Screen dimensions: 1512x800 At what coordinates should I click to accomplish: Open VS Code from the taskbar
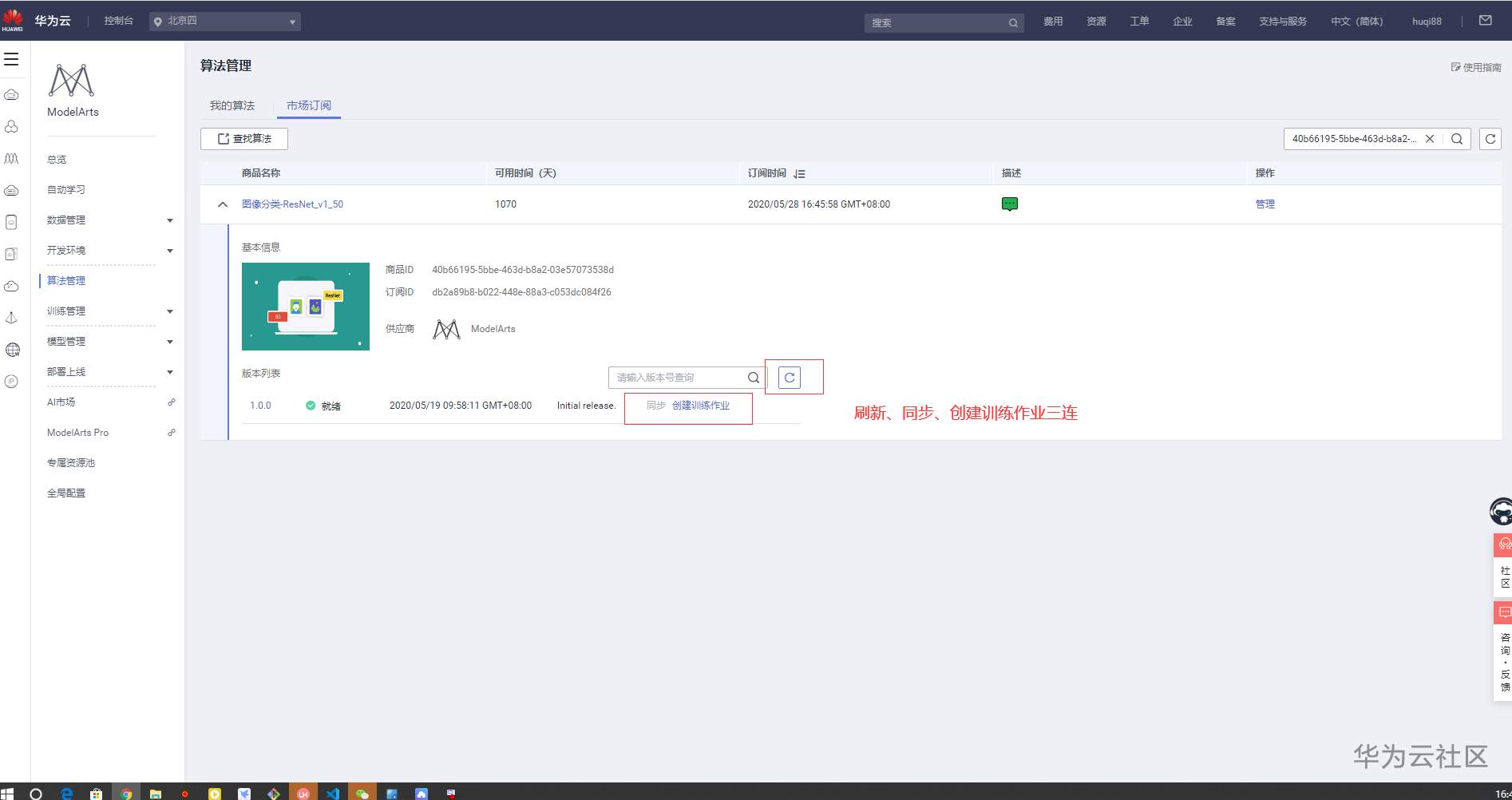pyautogui.click(x=333, y=794)
